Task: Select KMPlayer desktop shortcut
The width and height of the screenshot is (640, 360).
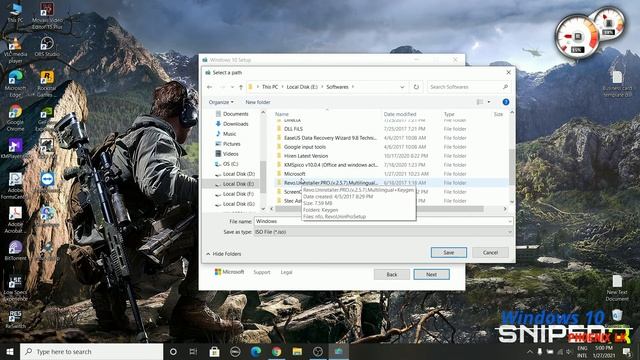Action: coord(15,149)
